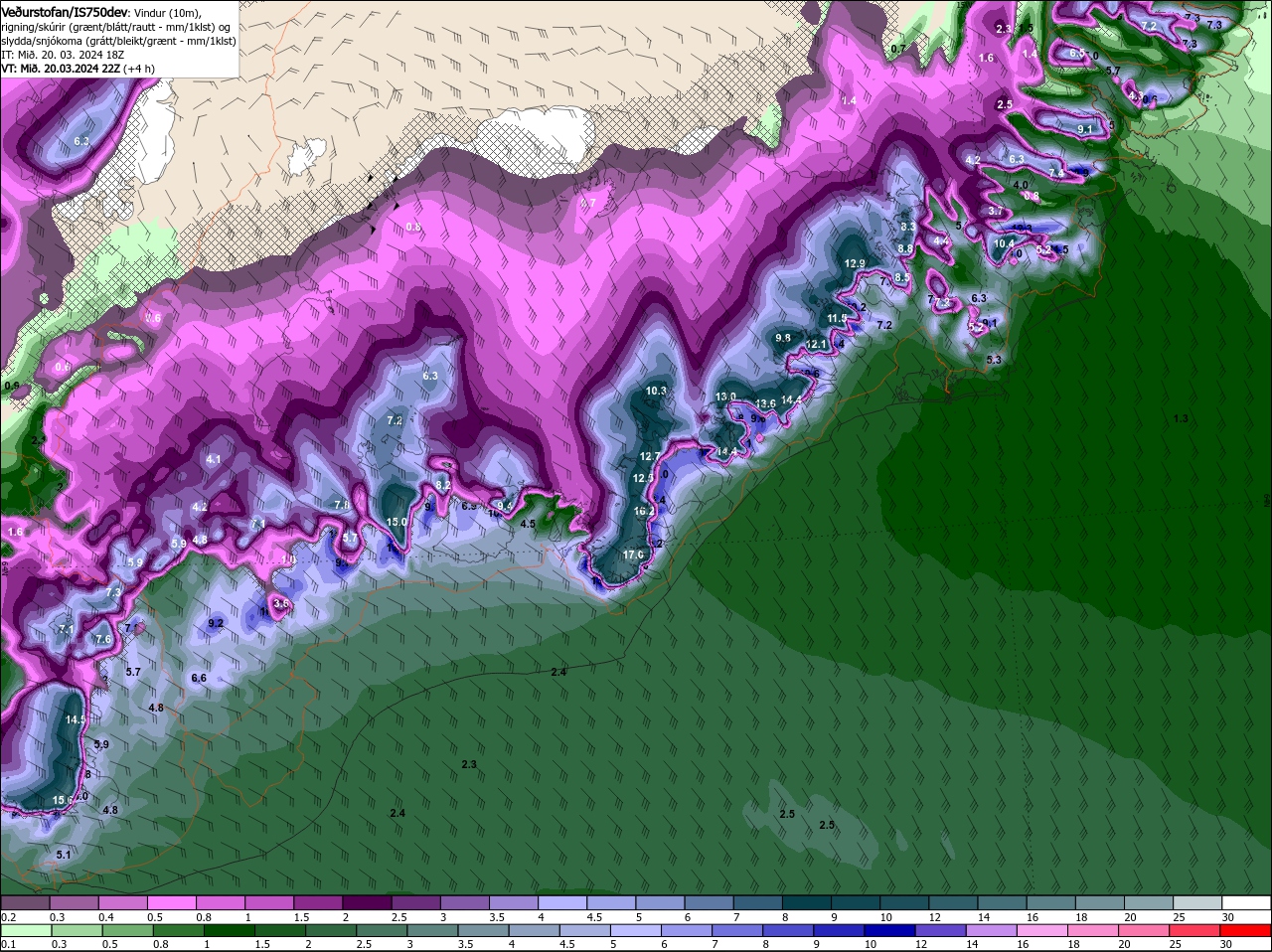Click the 17.6 precipitation value on the map
1272x952 pixels.
coord(633,554)
